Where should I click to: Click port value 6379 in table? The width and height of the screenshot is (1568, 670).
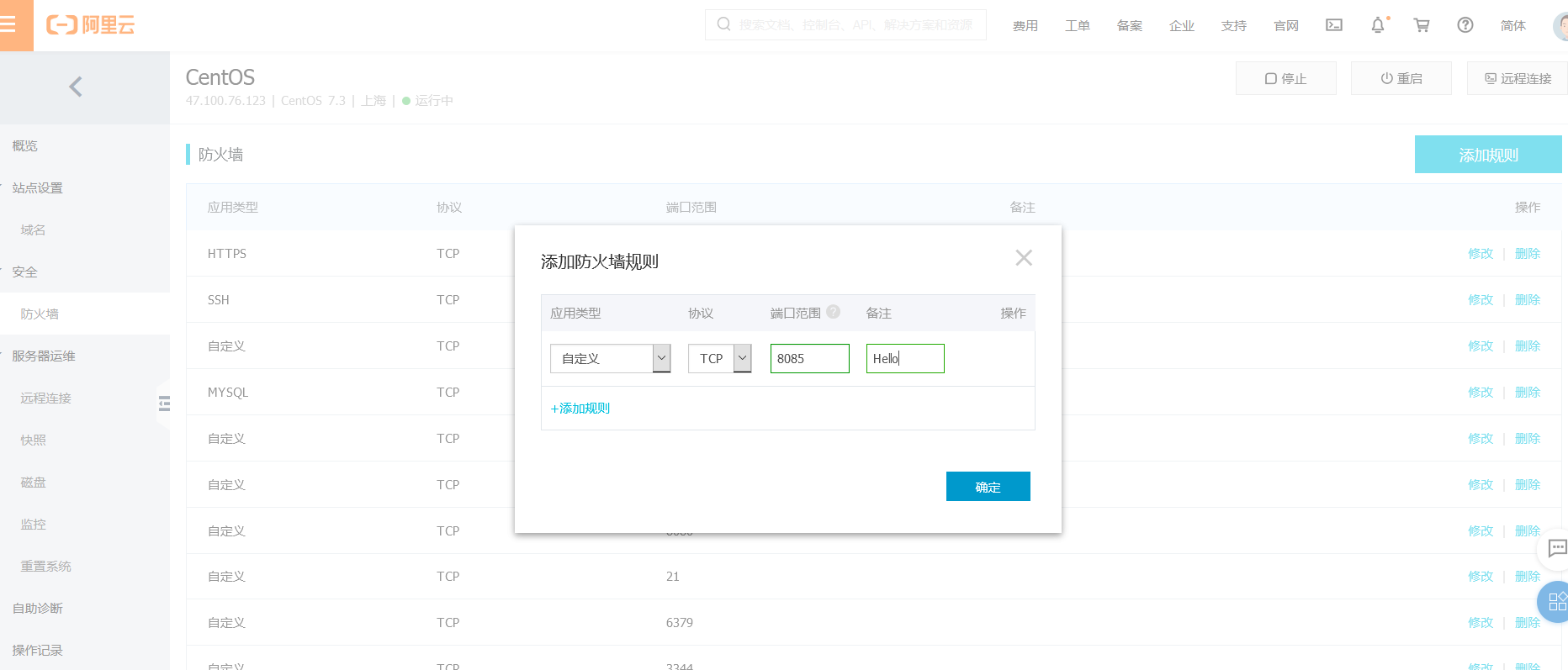[680, 623]
